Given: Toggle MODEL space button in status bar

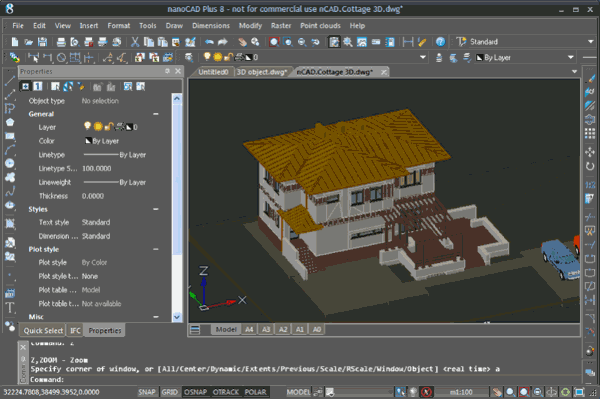Looking at the screenshot, I should pos(298,392).
